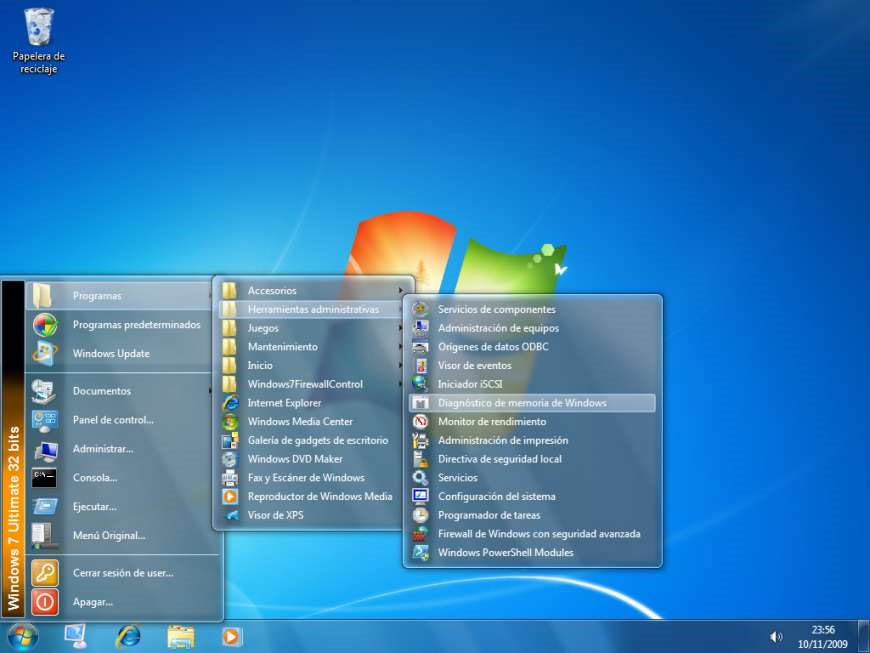Select Diagnóstico de memoria de Windows
This screenshot has height=653, width=870.
(522, 403)
